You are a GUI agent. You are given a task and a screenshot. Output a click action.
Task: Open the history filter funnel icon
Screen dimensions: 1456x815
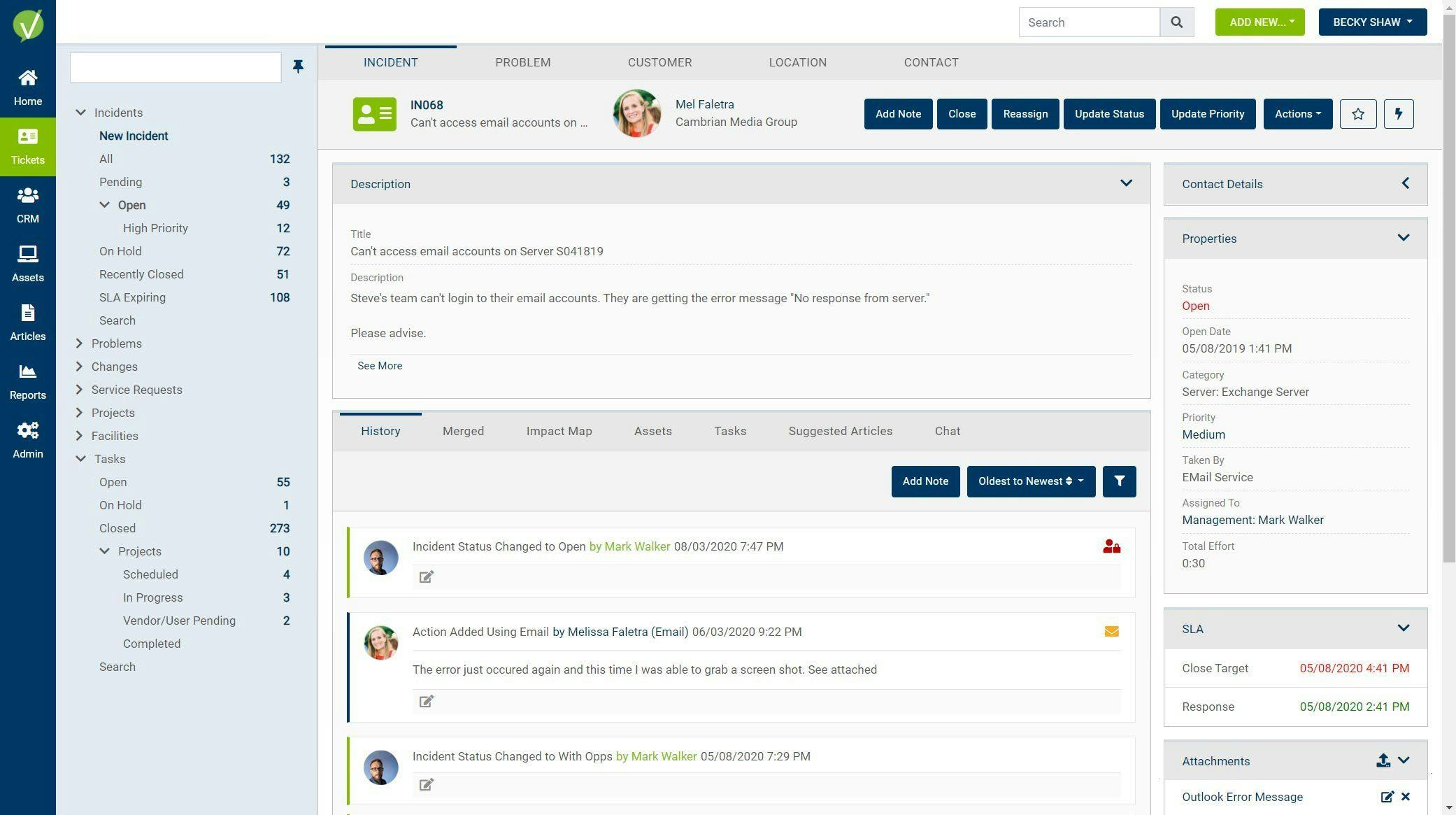(x=1119, y=481)
